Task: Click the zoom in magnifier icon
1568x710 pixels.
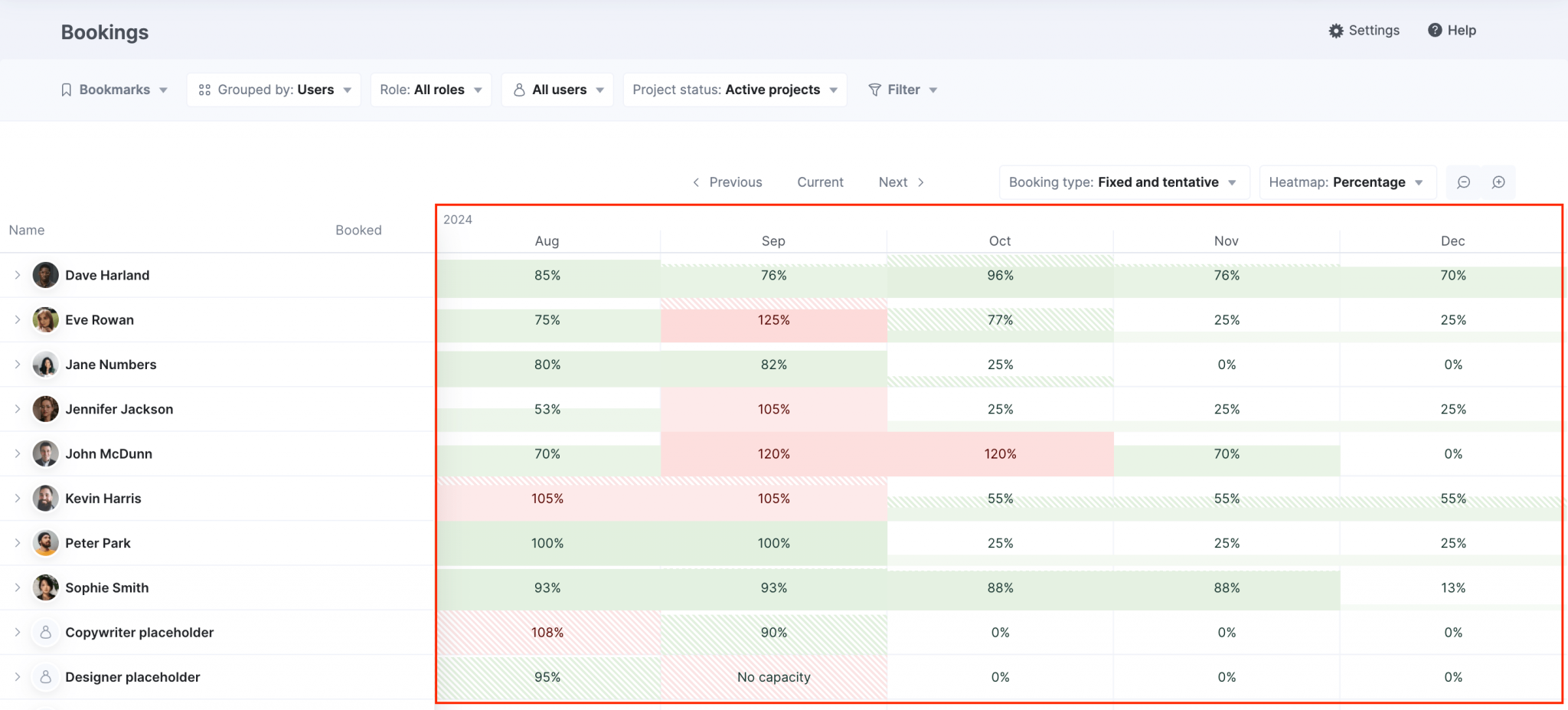Action: point(1499,182)
